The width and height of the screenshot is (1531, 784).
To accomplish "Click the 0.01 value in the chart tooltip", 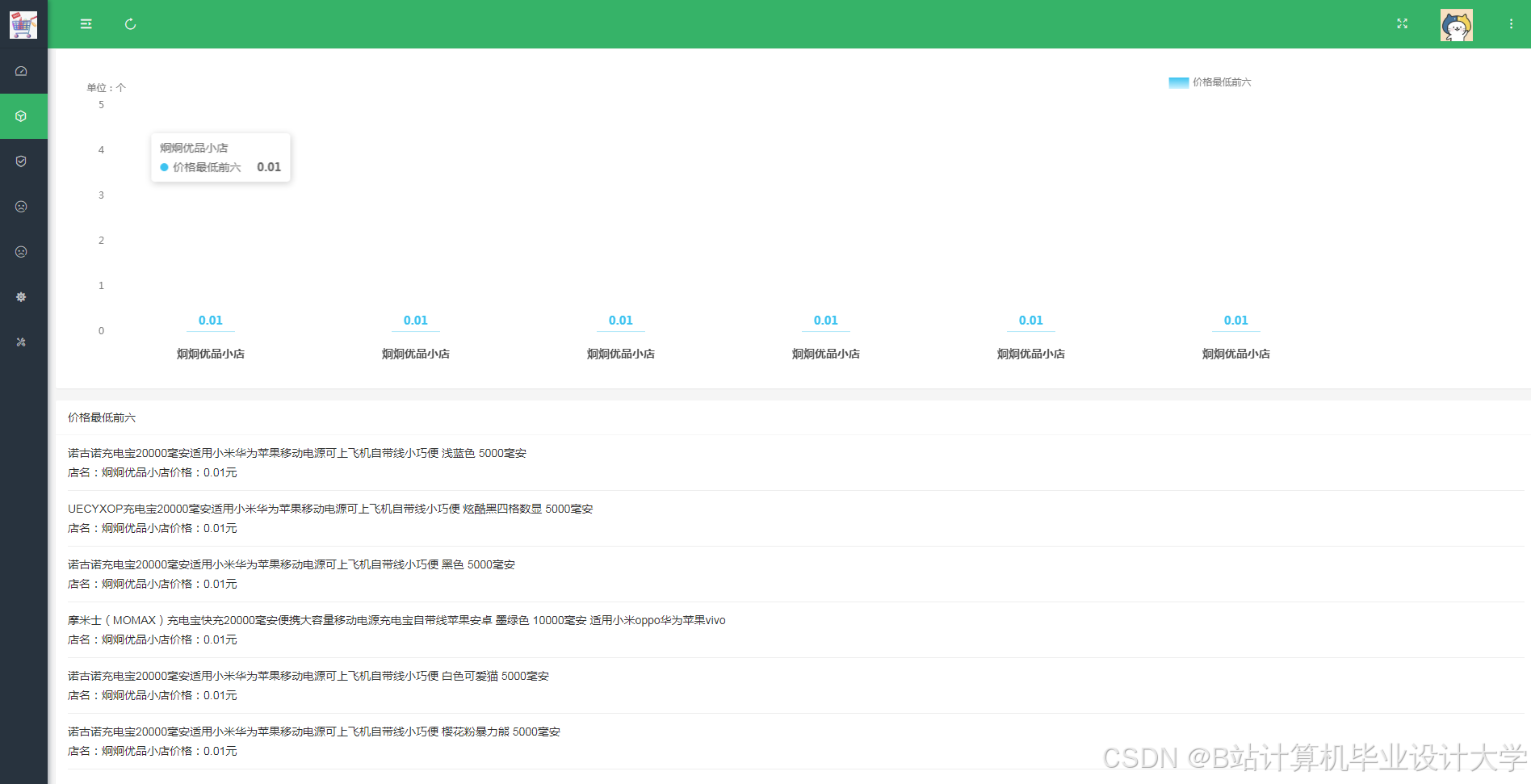I will click(x=269, y=167).
